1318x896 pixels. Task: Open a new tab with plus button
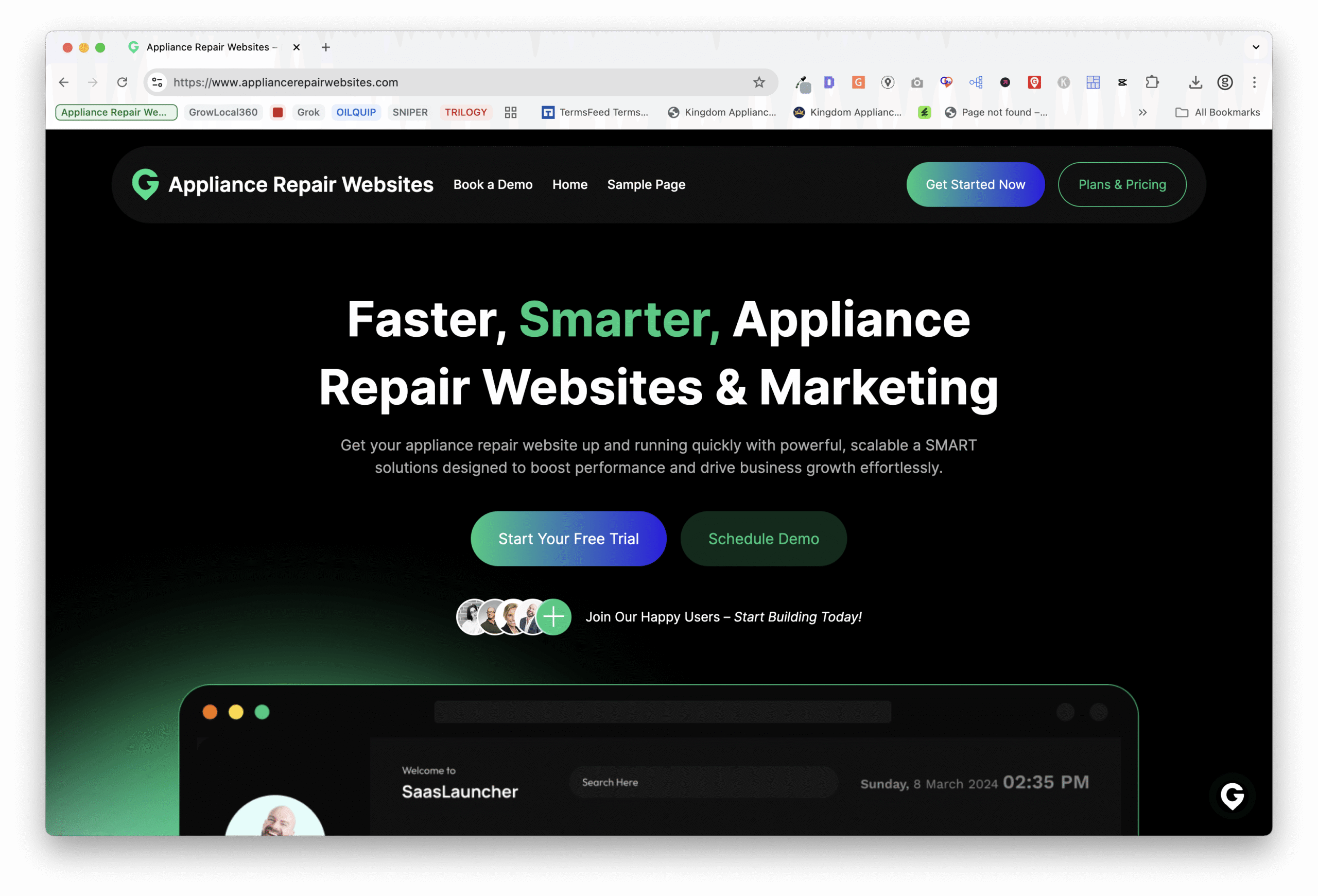[x=325, y=47]
